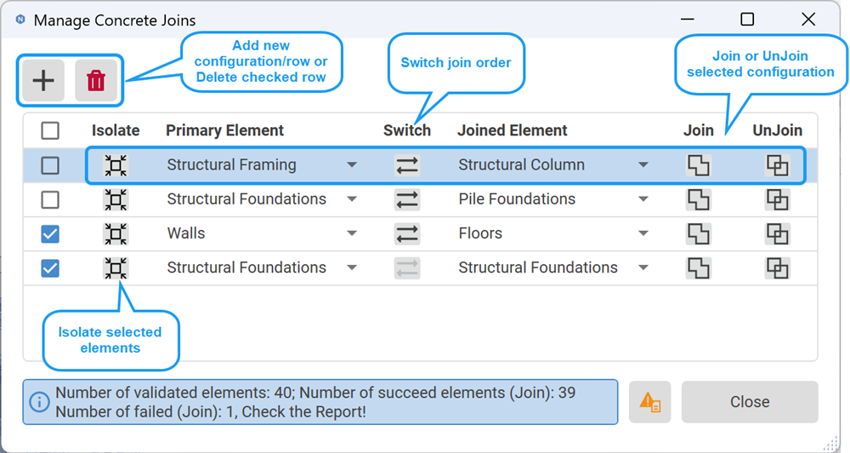Join Structural Framing with Structural Column
The image size is (850, 453).
[698, 165]
